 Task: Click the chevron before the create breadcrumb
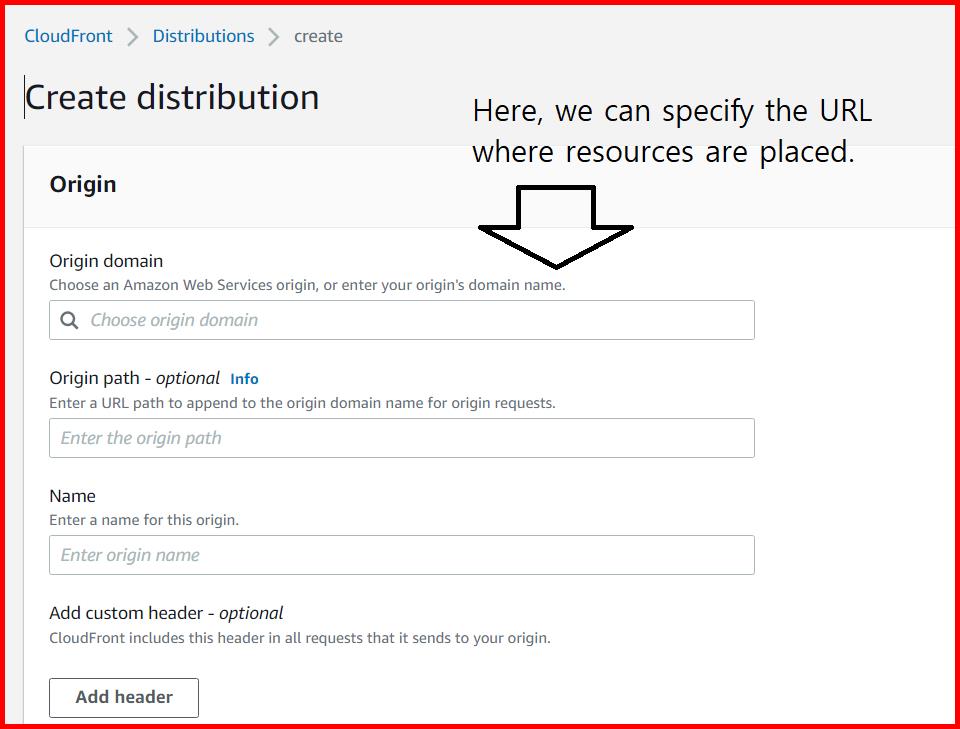pos(272,36)
